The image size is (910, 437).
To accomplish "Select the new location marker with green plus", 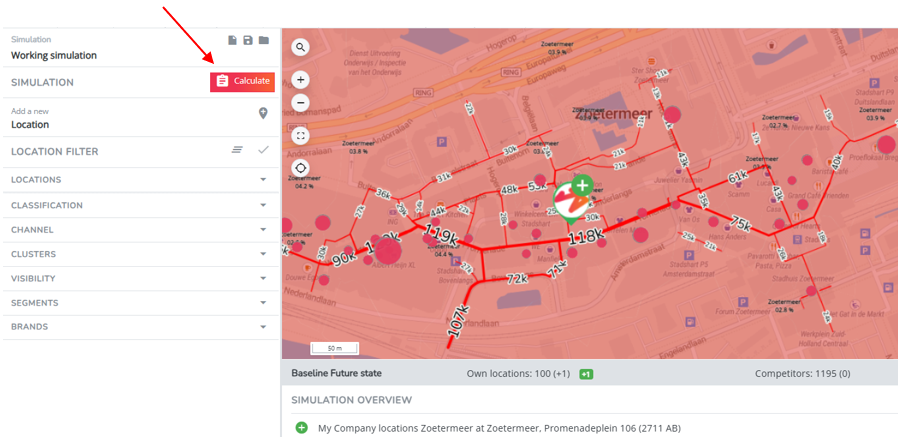I will coord(573,200).
